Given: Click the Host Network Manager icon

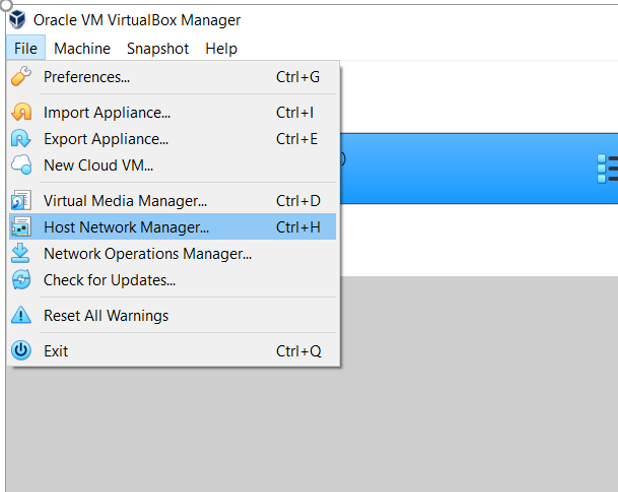Looking at the screenshot, I should pyautogui.click(x=21, y=227).
